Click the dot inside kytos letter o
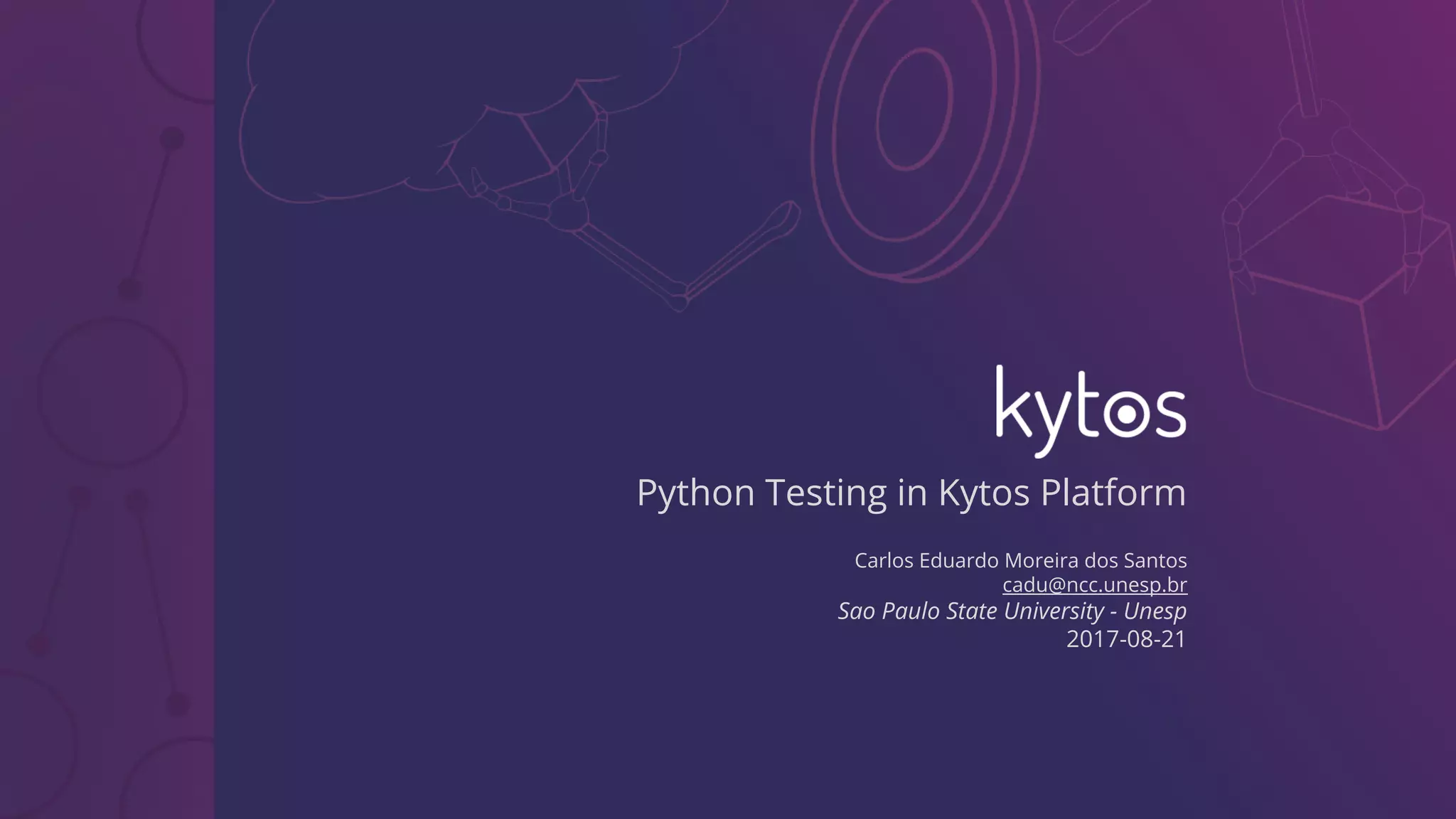The height and width of the screenshot is (819, 1456). (x=1127, y=414)
